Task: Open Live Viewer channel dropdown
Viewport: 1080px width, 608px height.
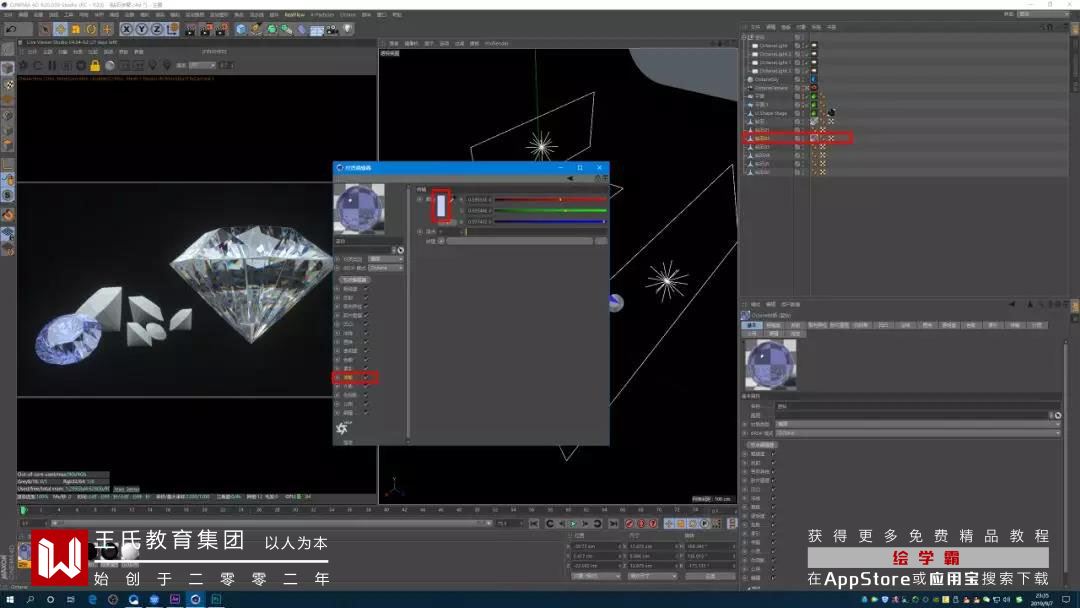Action: point(202,65)
